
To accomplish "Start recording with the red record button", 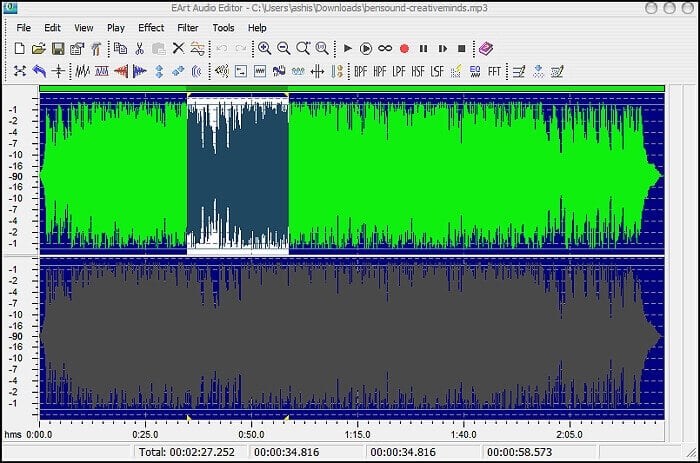I will pyautogui.click(x=404, y=48).
